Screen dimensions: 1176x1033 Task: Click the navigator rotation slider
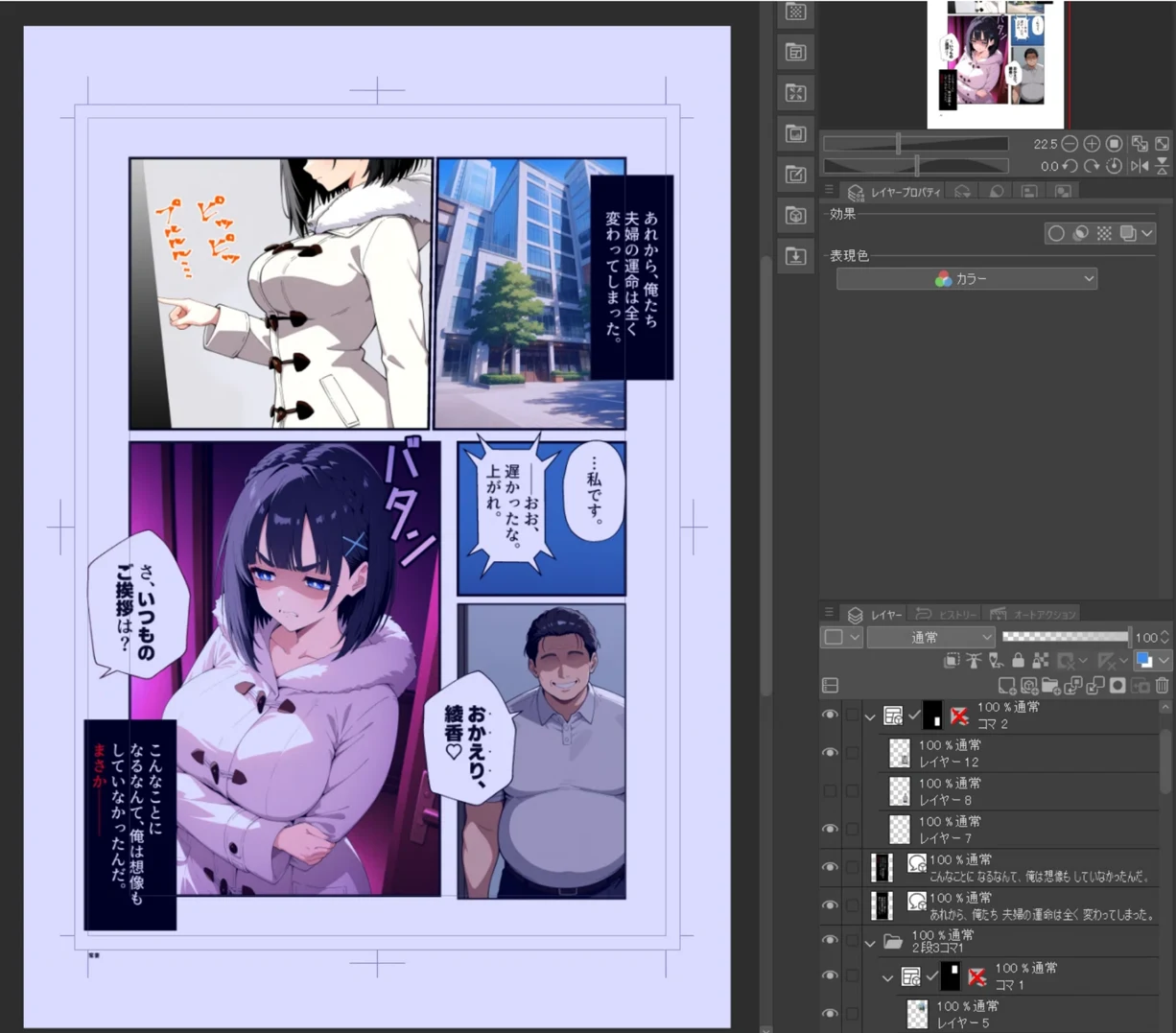pos(916,166)
